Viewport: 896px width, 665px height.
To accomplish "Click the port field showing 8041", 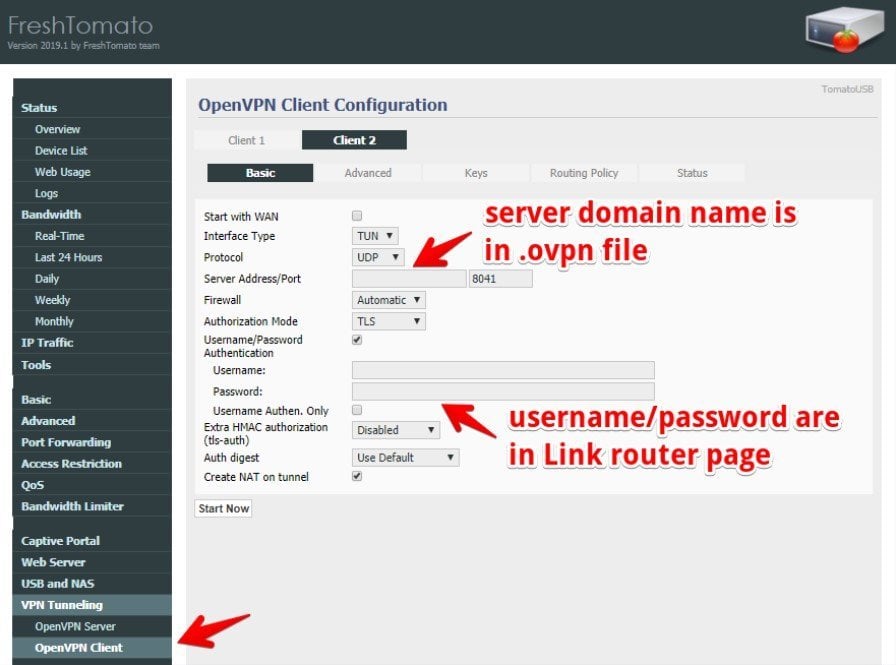I will pos(501,279).
